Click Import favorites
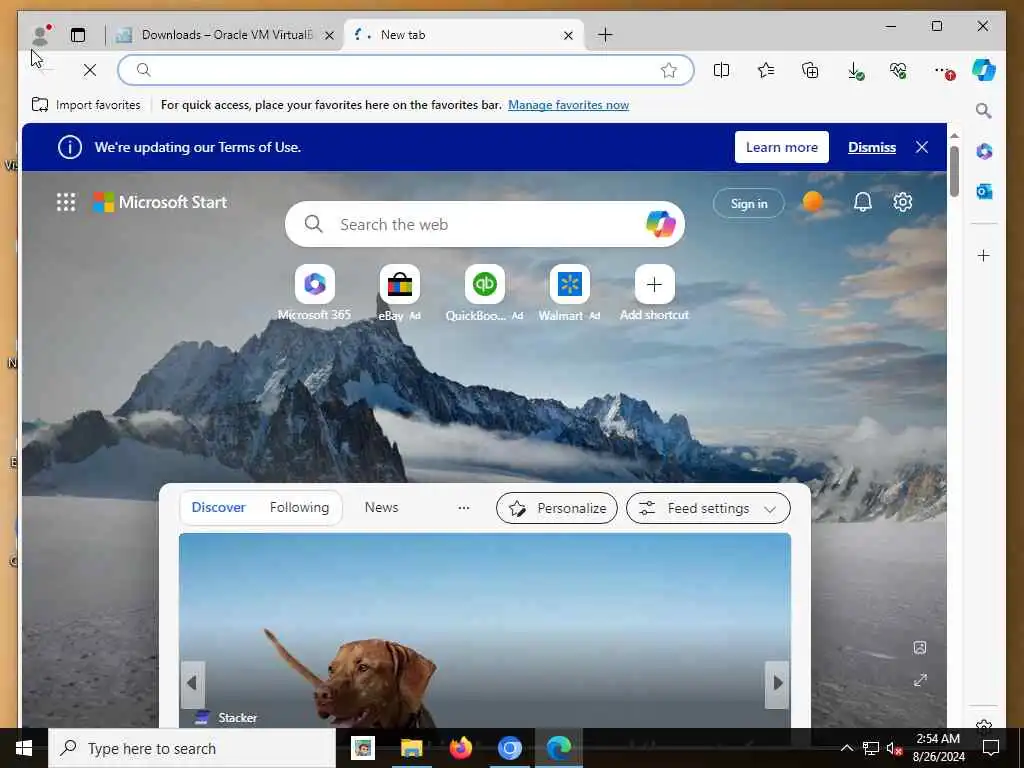 (86, 105)
